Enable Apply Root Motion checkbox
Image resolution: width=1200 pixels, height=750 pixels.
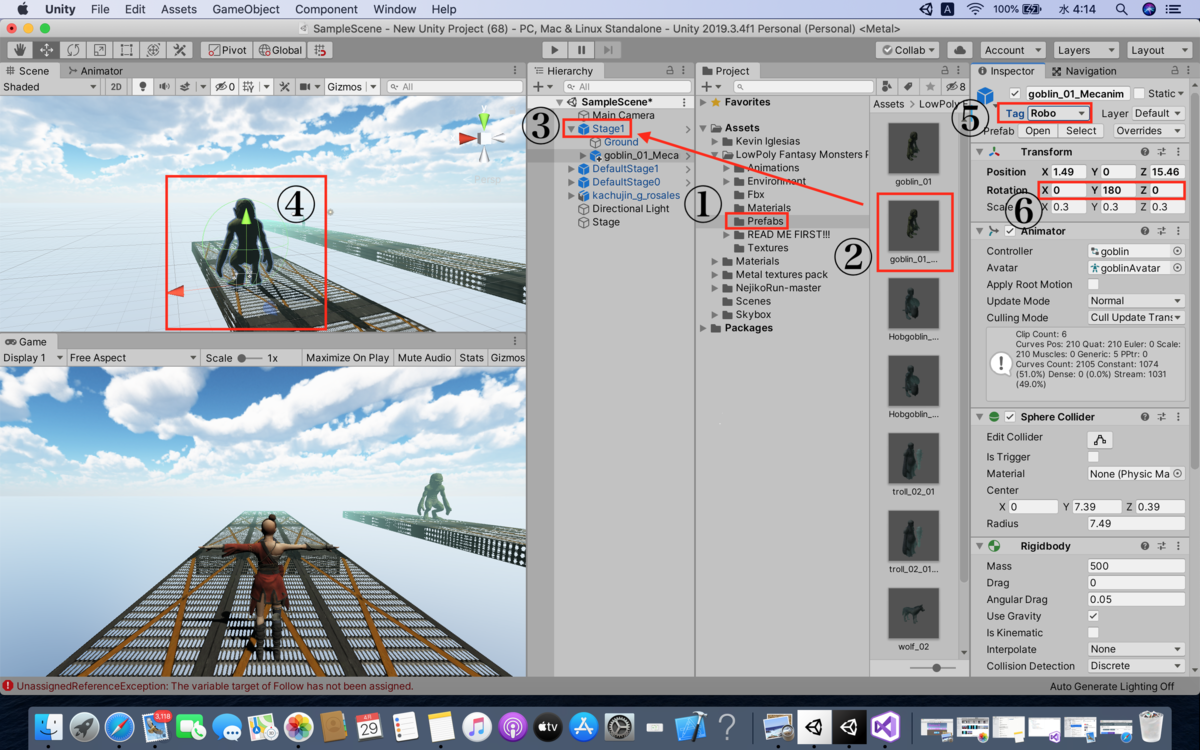[x=1094, y=284]
